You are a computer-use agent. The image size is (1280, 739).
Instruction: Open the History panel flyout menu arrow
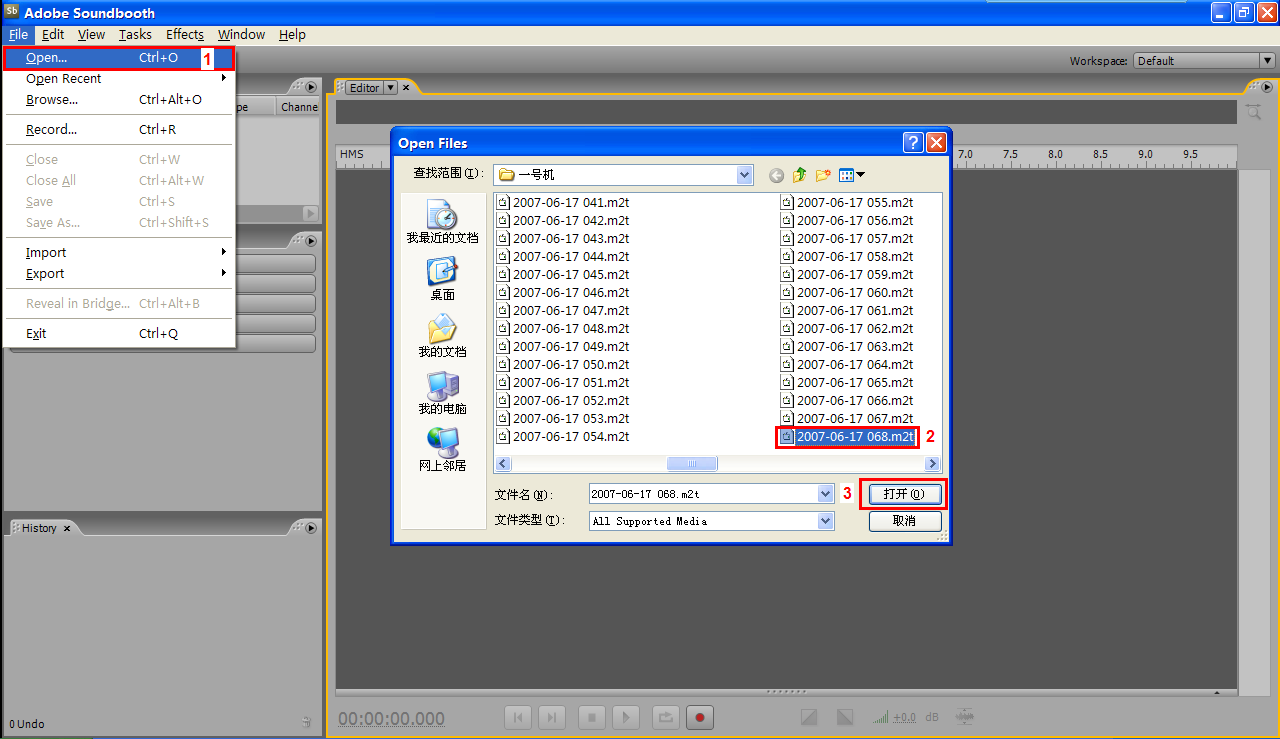pyautogui.click(x=311, y=527)
